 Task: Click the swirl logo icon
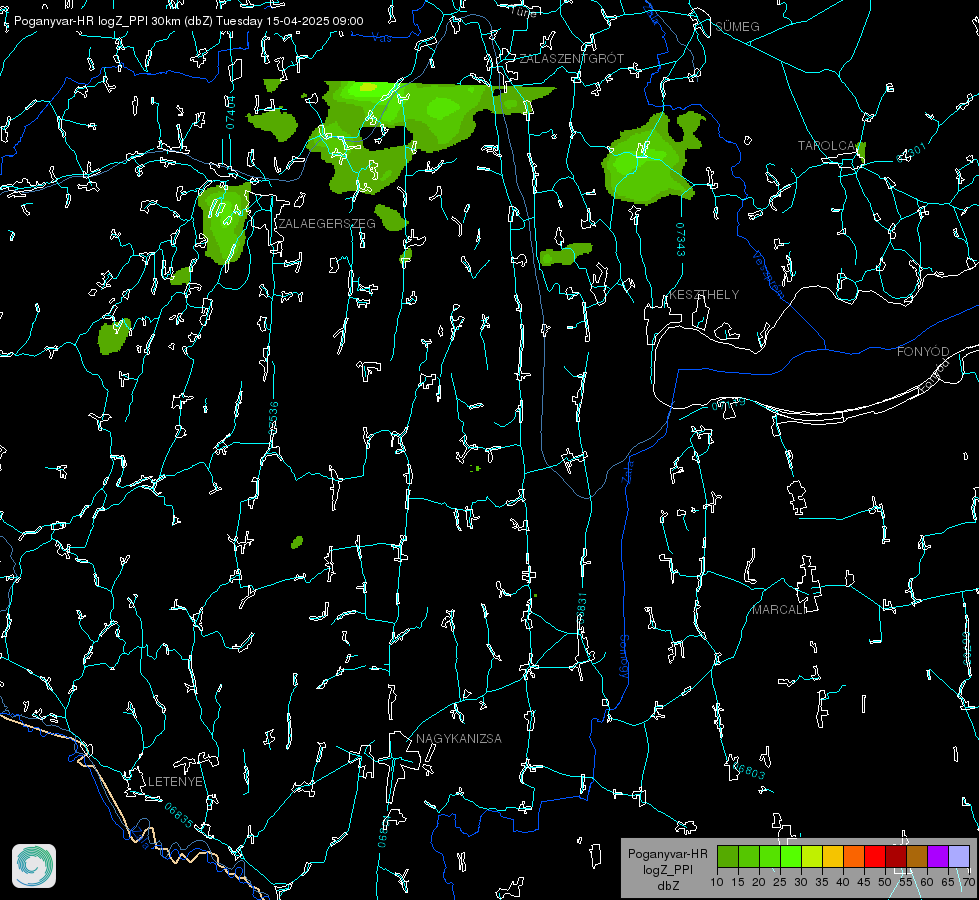[34, 866]
